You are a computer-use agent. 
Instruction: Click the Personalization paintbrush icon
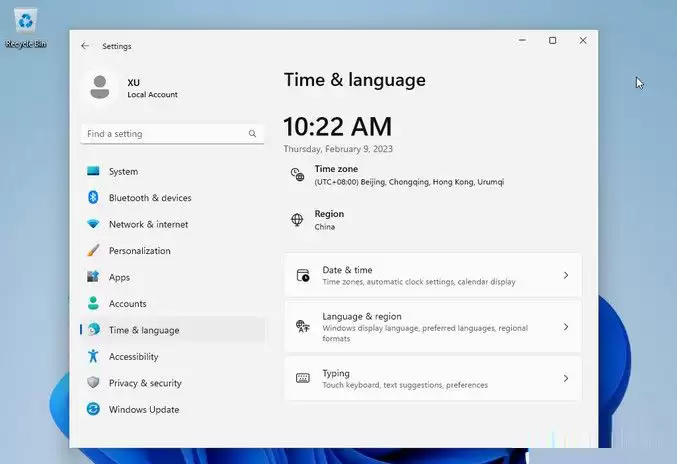[93, 250]
